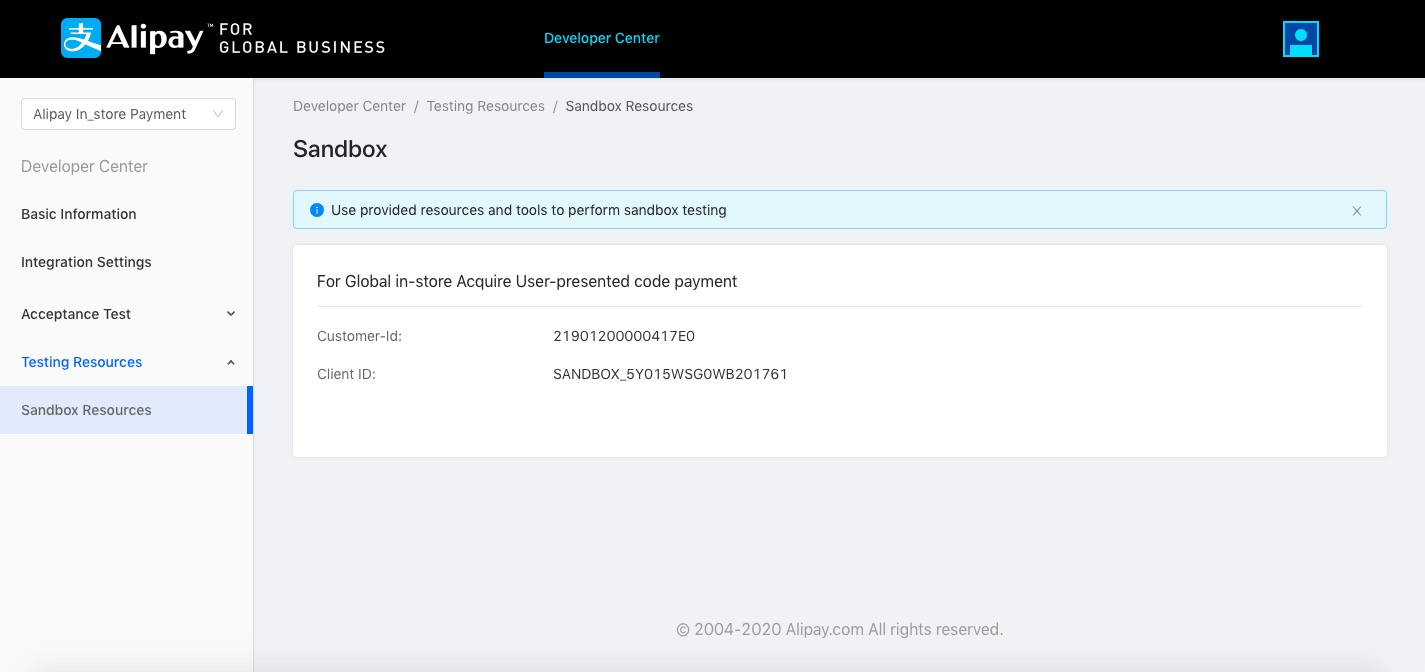
Task: Click Developer Center breadcrumb link
Action: [x=349, y=106]
